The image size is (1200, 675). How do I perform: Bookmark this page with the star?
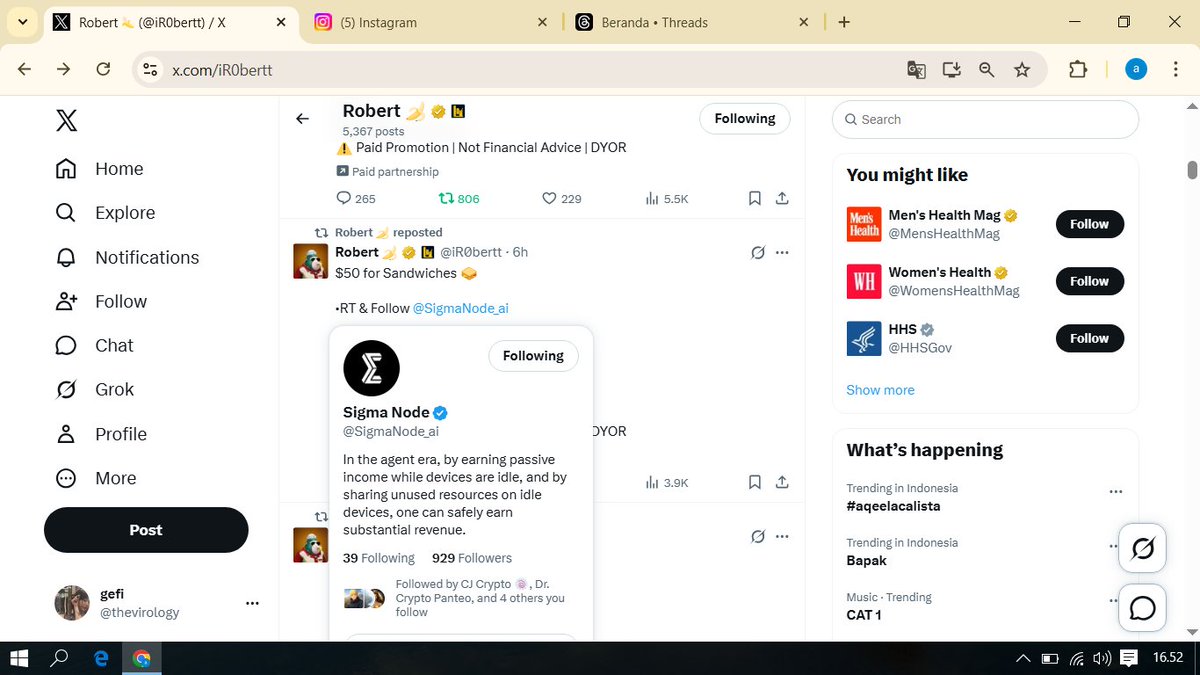[1021, 69]
